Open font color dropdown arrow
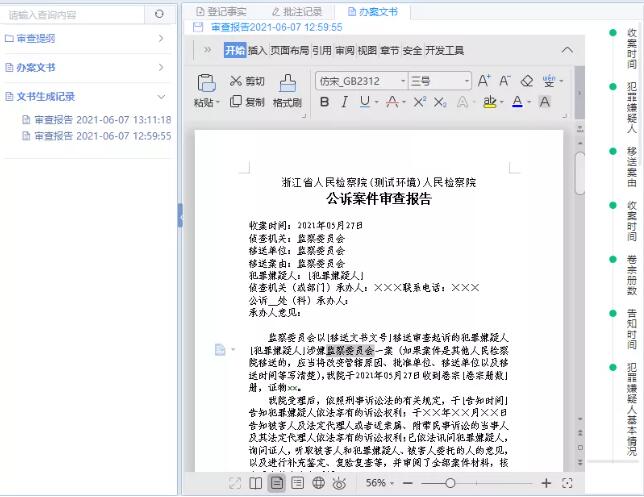Screen dimensions: 644x497 [x=529, y=102]
